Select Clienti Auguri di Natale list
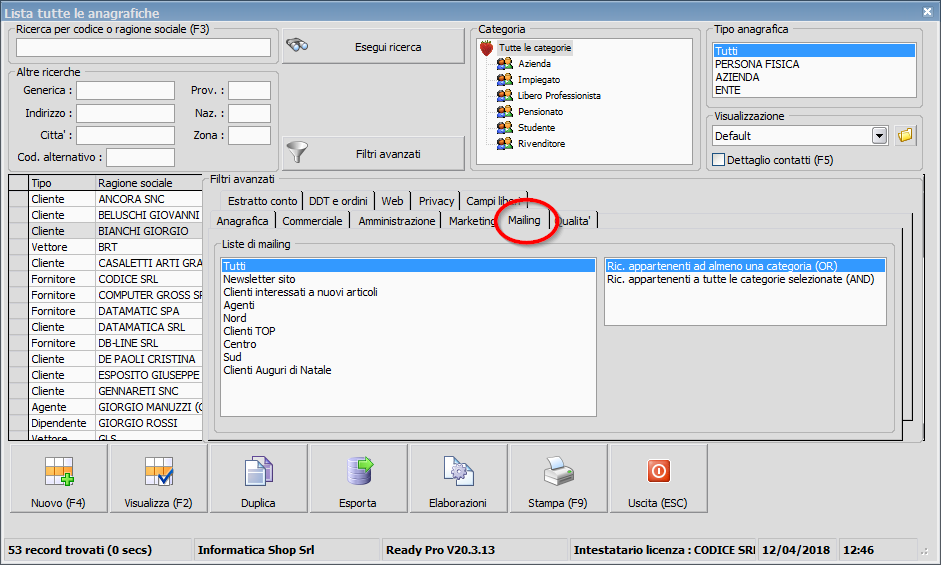 (x=408, y=370)
